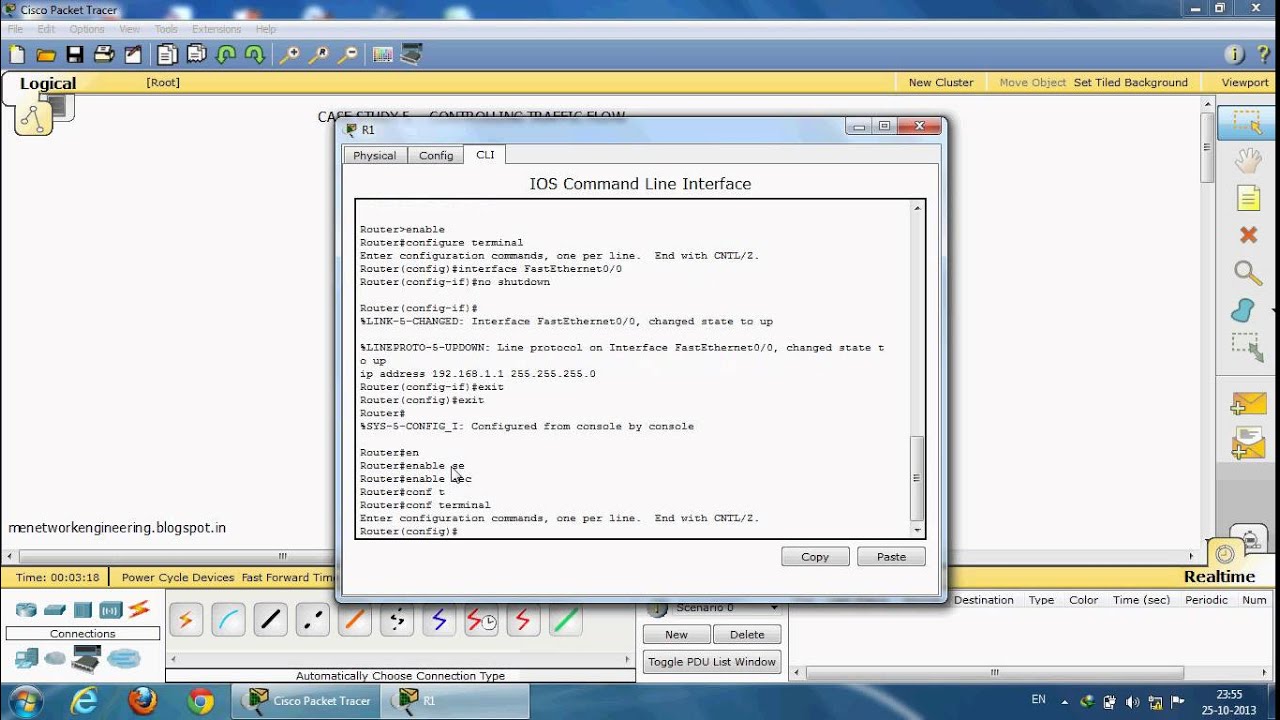Viewport: 1280px width, 720px height.
Task: Select the End Devices category
Action: tap(27, 658)
